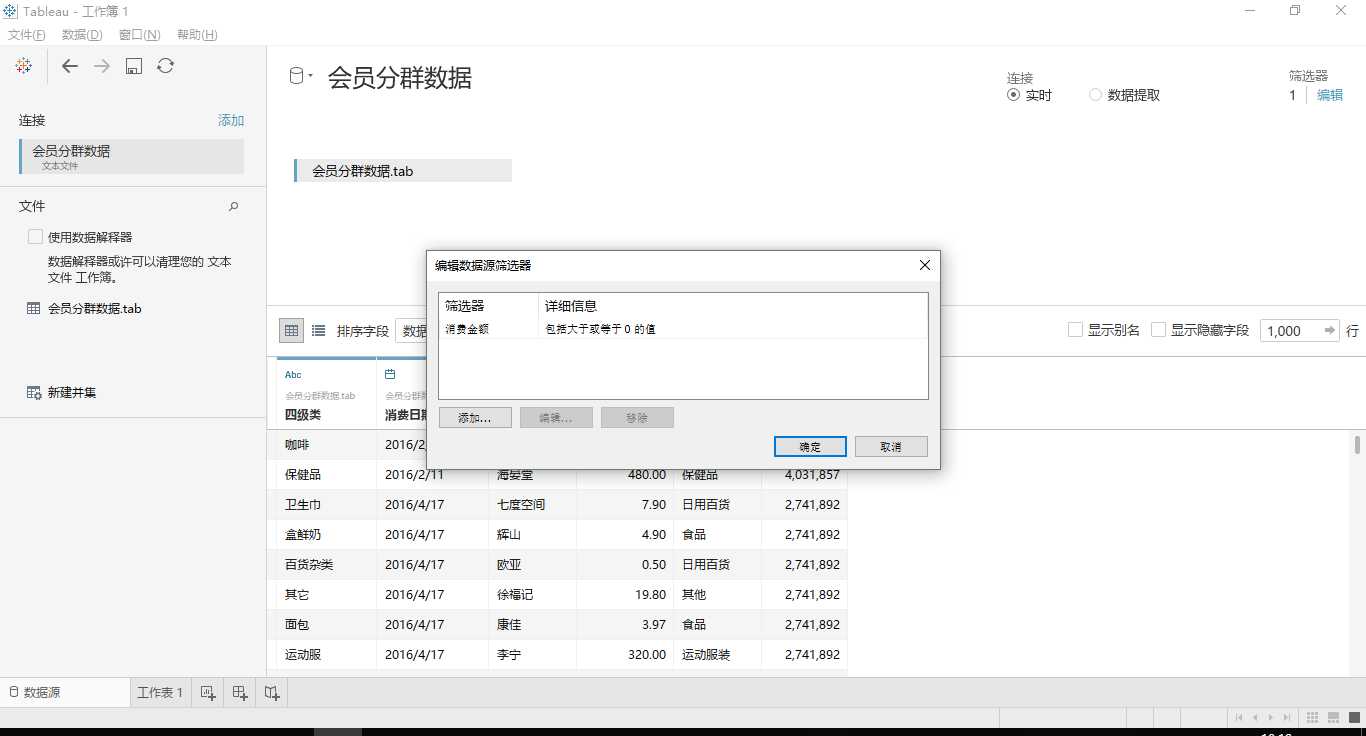Click the Abc type icon on 四级类
This screenshot has height=736, width=1366.
293,375
